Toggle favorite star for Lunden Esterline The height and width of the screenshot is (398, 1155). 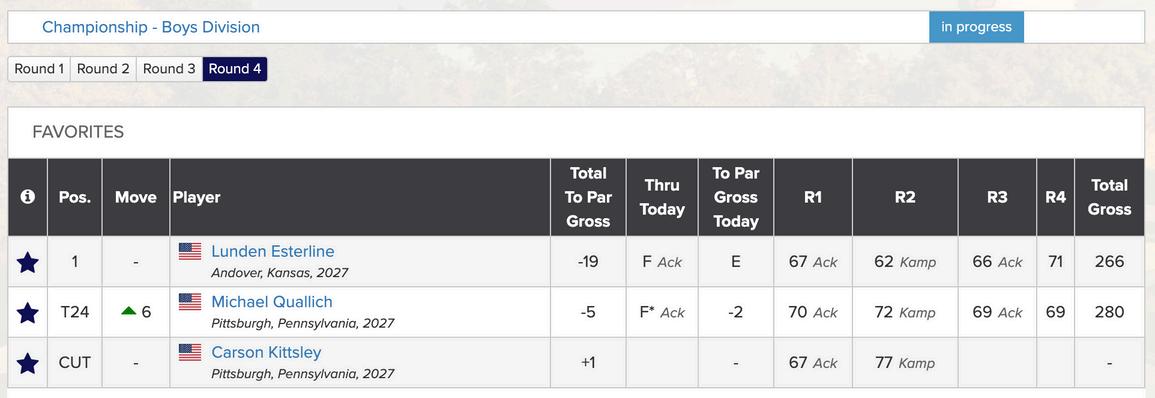(x=27, y=262)
